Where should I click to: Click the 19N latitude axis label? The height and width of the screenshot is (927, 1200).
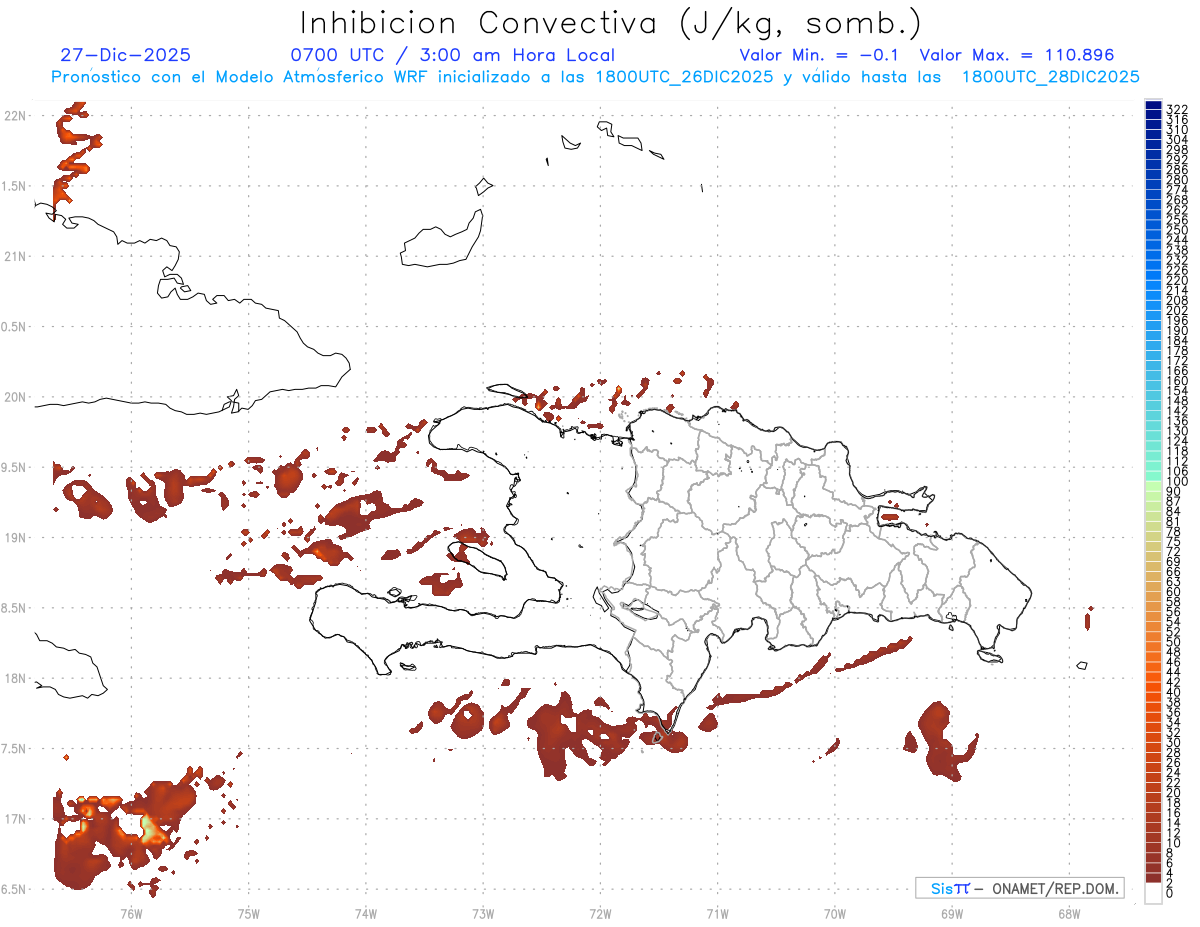click(14, 538)
